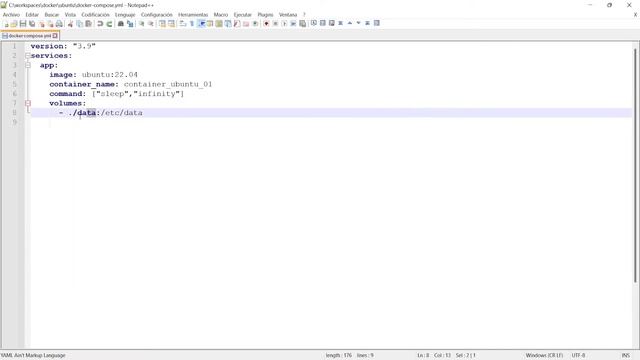Click the Stop recording macro icon
The width and height of the screenshot is (640, 360).
[x=275, y=24]
